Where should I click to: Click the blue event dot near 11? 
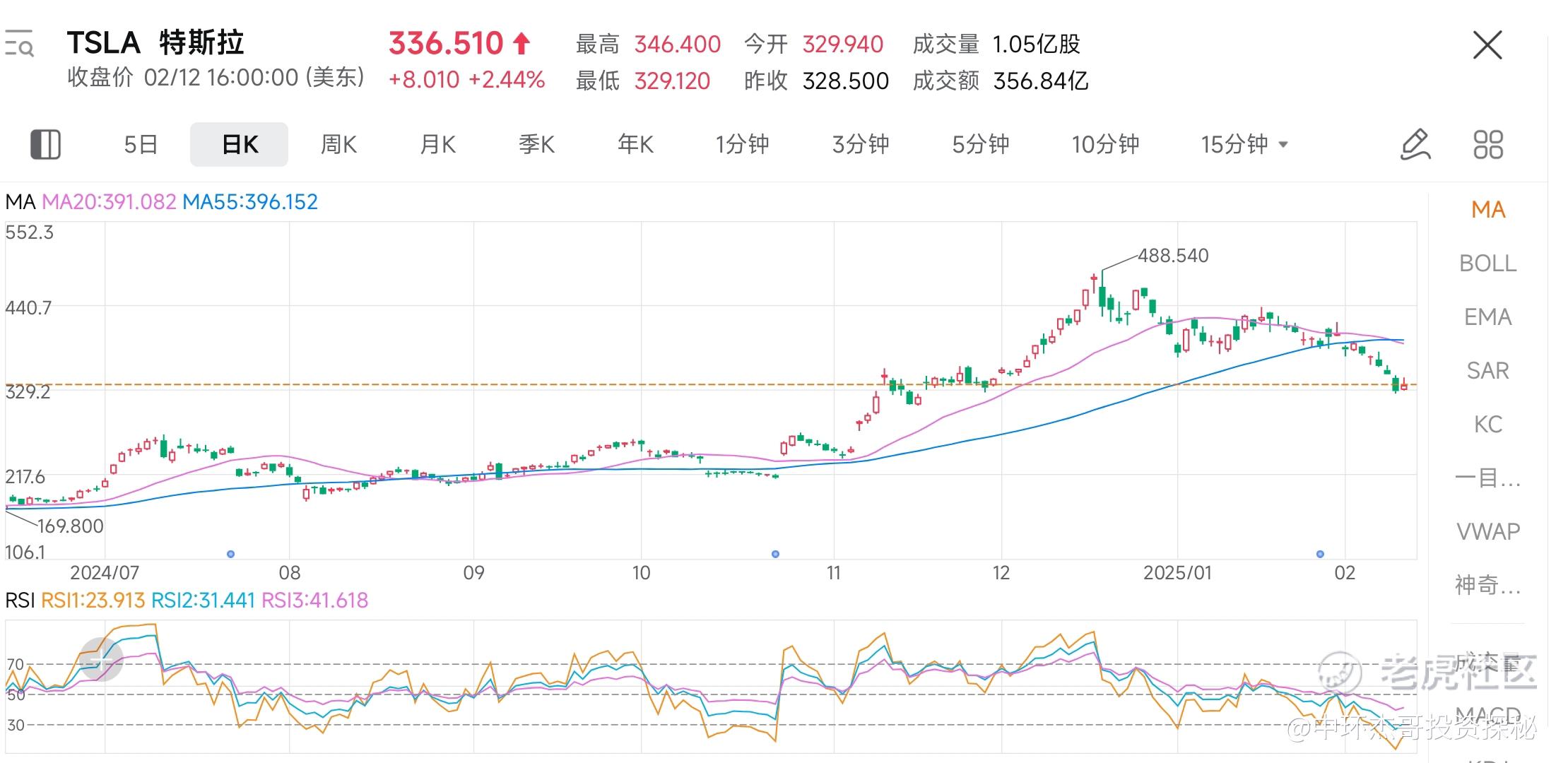[775, 554]
